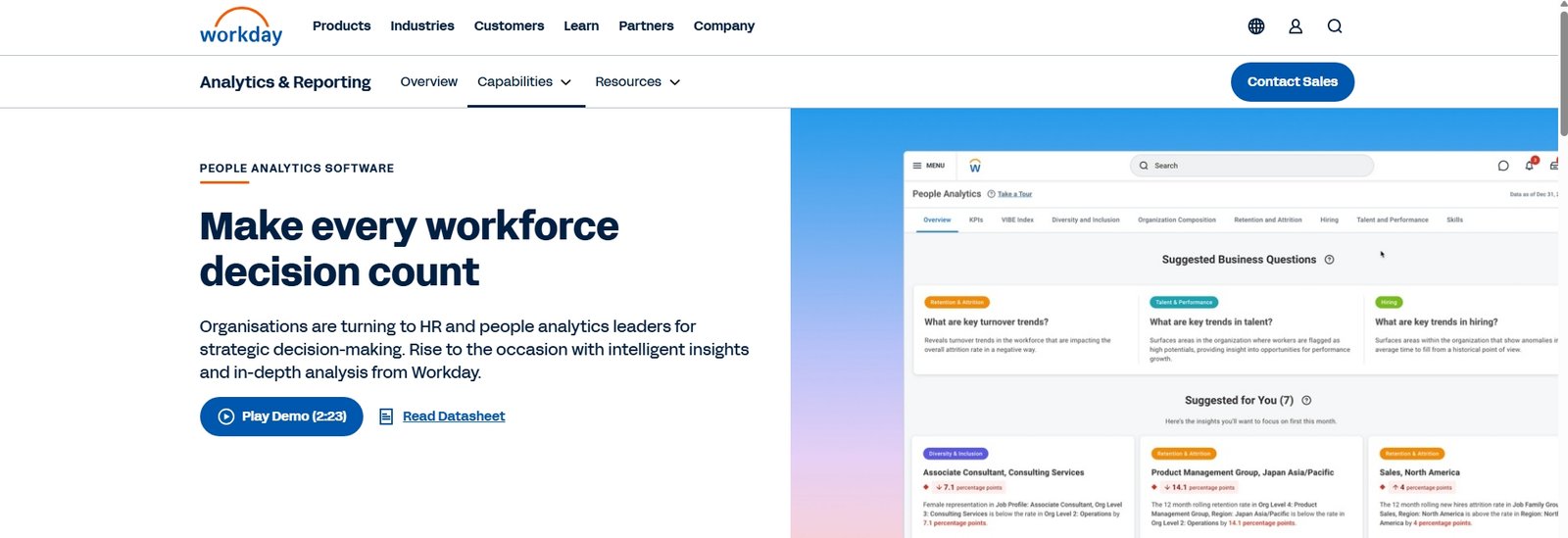Open the Partners menu

click(646, 26)
